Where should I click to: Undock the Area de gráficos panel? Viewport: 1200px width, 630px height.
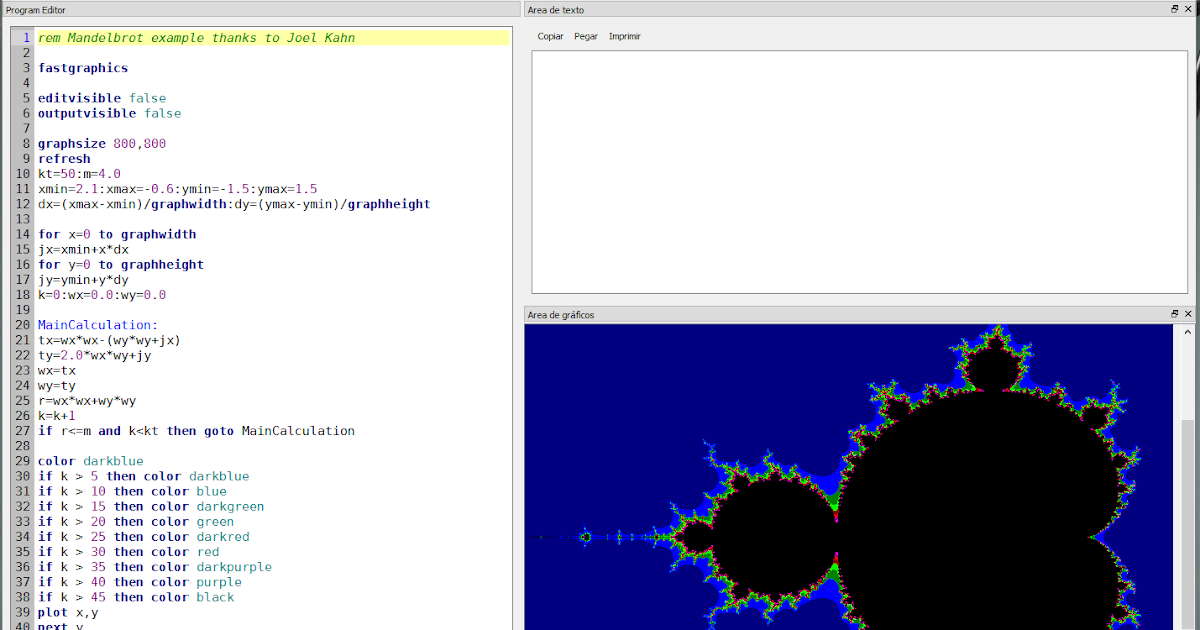click(x=1175, y=314)
